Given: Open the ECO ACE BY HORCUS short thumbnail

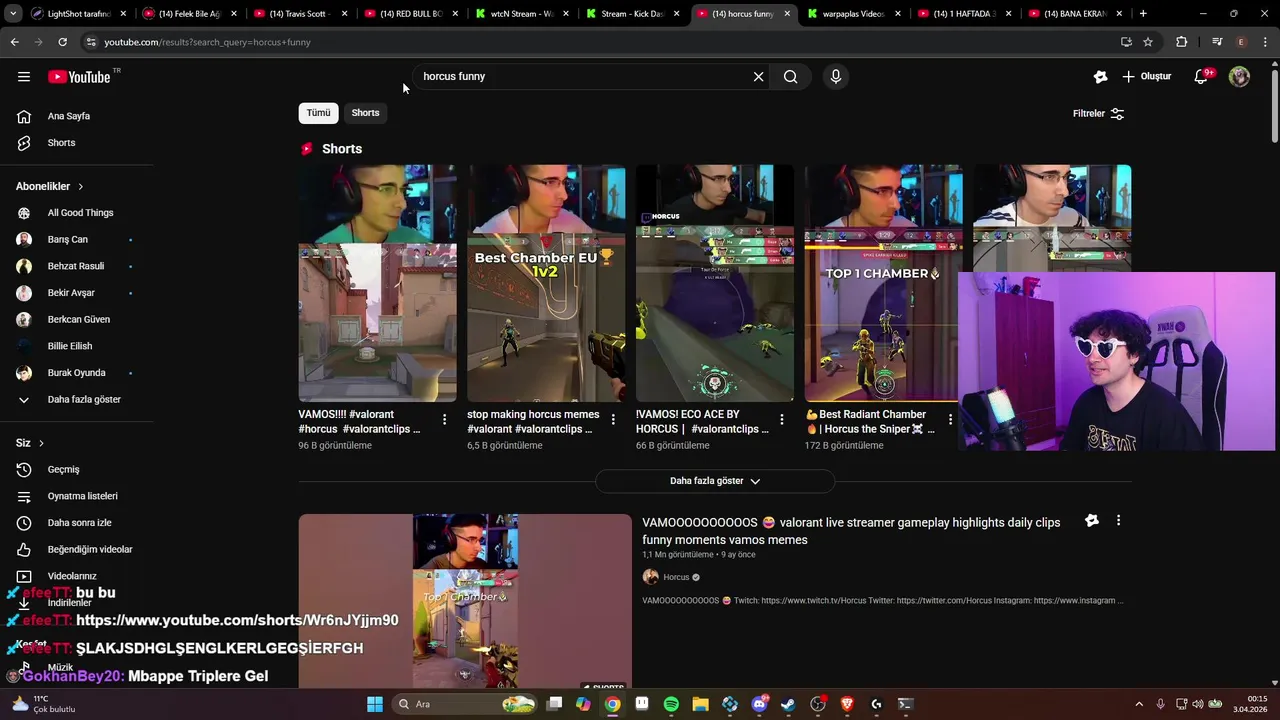Looking at the screenshot, I should point(715,283).
